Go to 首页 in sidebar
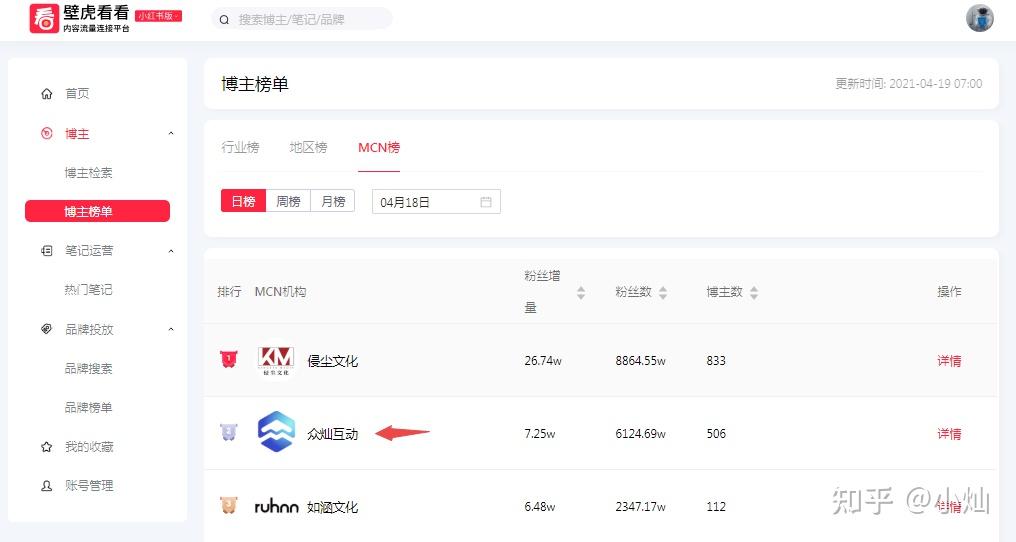 77,93
